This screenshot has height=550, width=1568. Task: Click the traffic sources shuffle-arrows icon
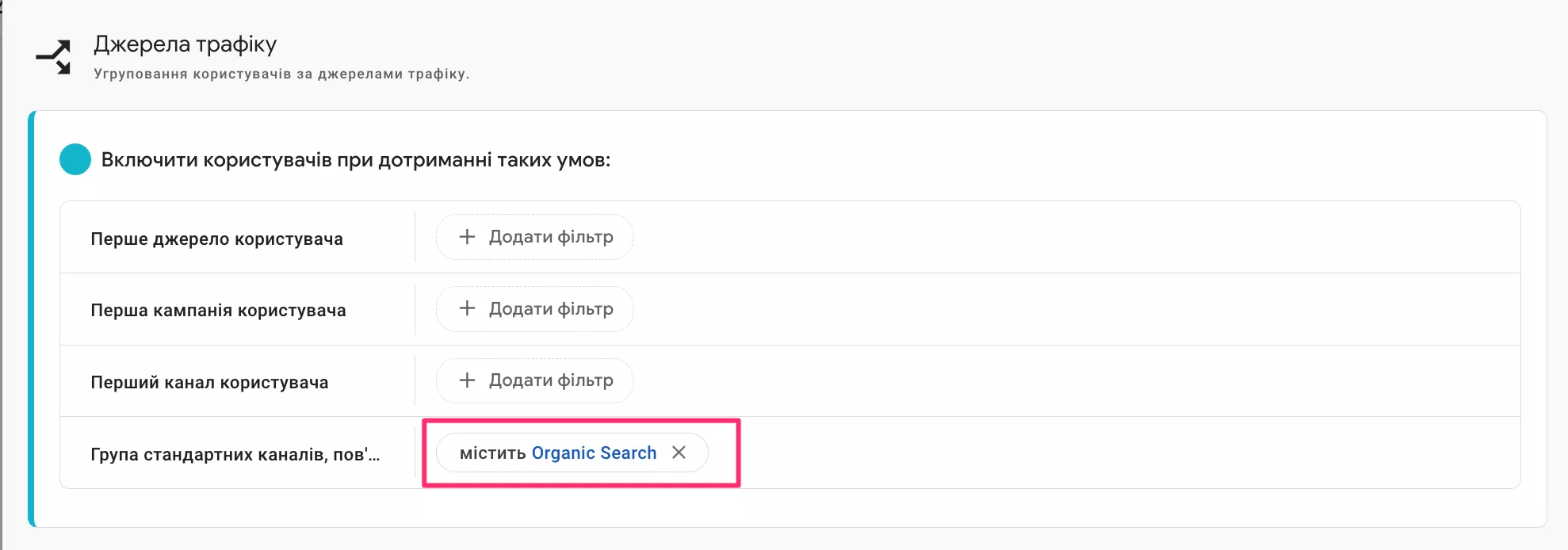54,57
